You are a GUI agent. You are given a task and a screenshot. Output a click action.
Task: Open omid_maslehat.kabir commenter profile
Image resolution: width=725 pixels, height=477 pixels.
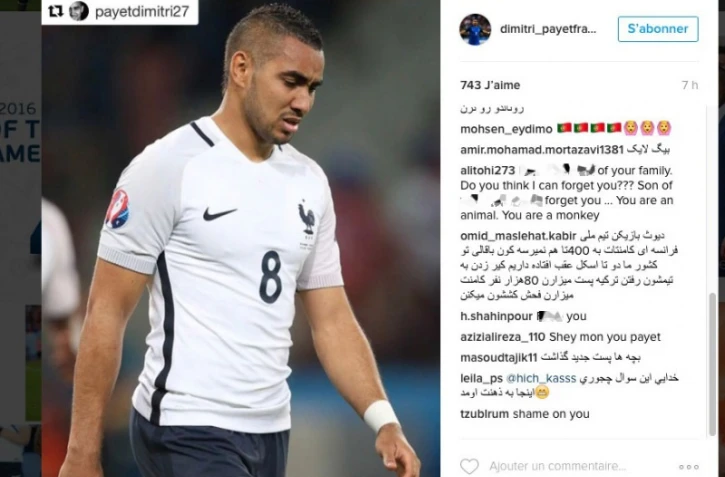(x=518, y=236)
